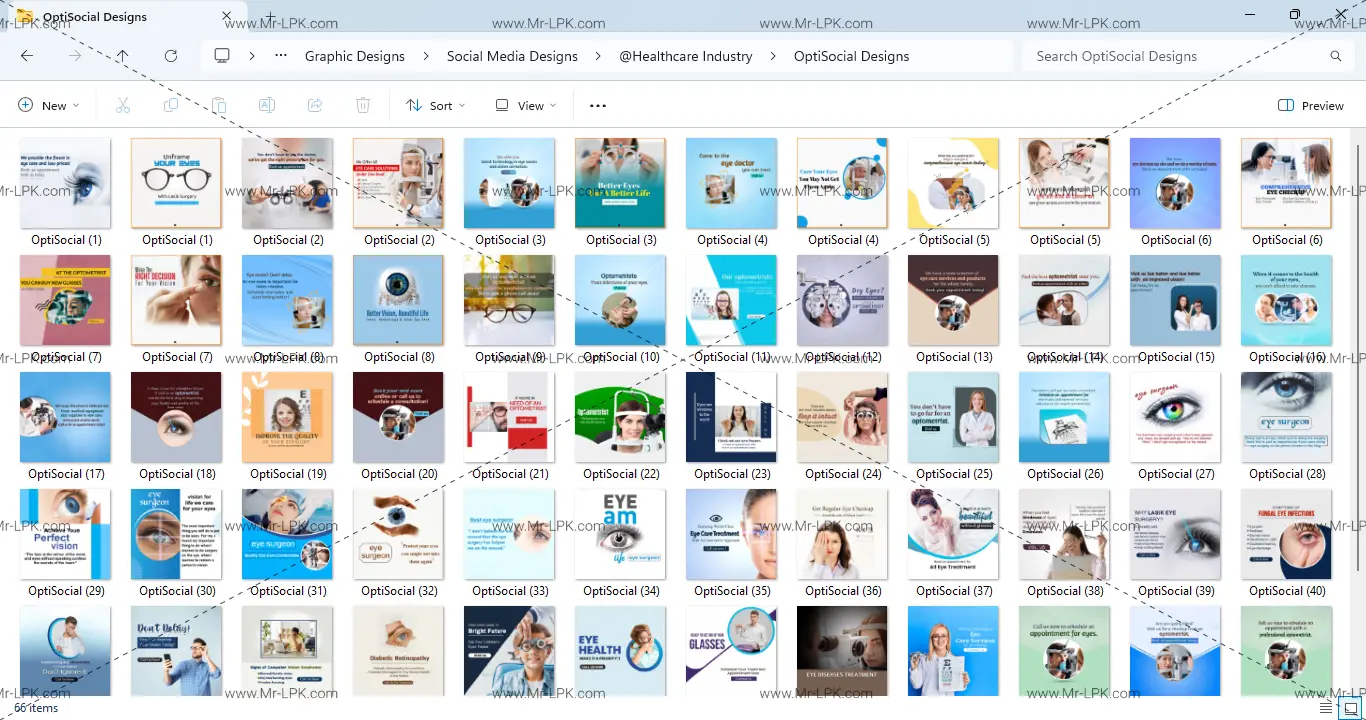The image size is (1366, 720).
Task: Switch to large thumbnails view in status bar
Action: (x=1350, y=708)
